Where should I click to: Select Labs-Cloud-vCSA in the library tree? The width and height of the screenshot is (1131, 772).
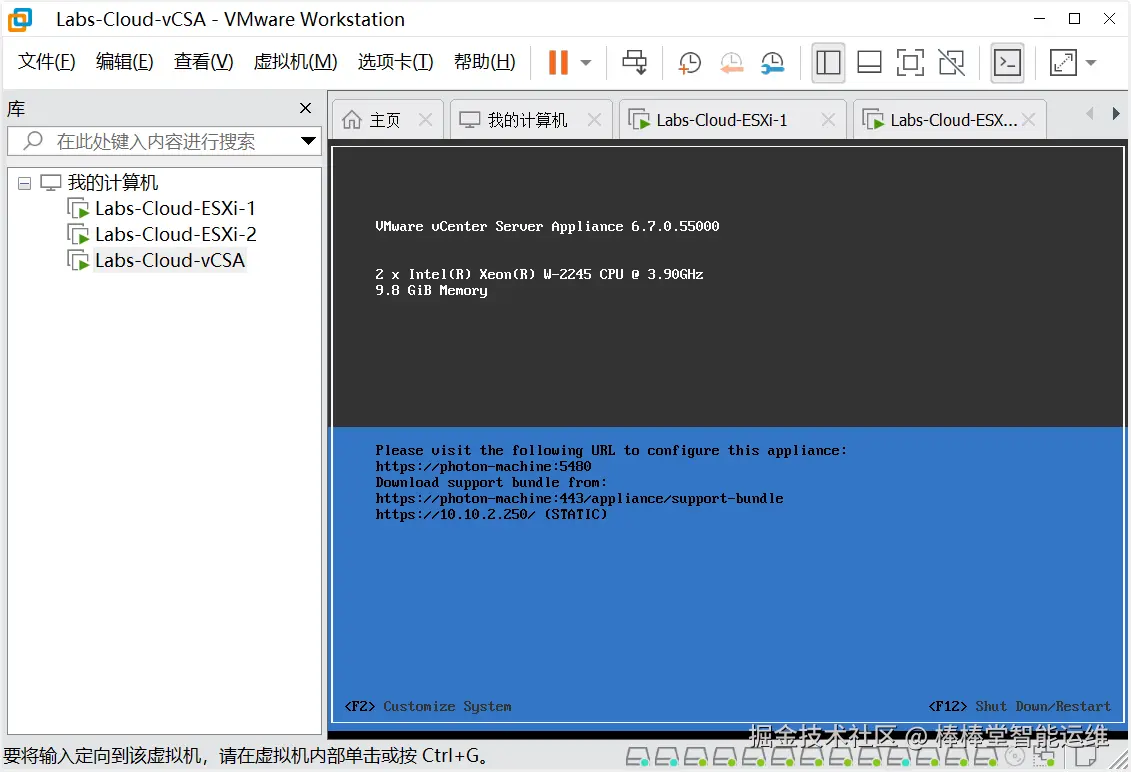tap(170, 260)
